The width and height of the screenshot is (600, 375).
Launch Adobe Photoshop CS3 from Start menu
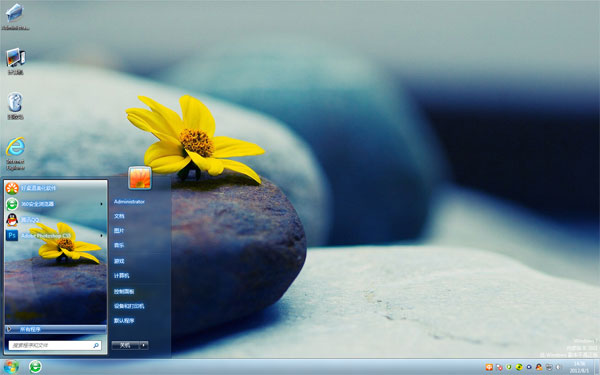click(55, 235)
